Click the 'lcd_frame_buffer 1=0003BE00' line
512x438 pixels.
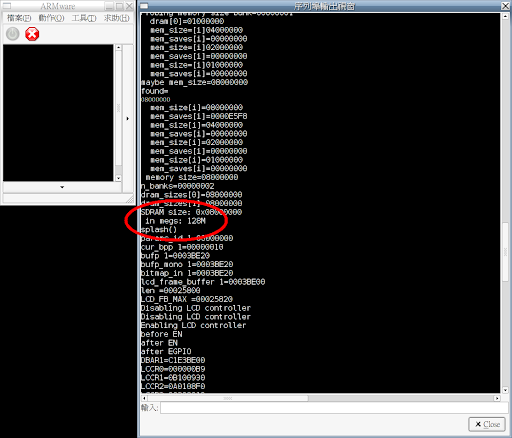tap(203, 282)
